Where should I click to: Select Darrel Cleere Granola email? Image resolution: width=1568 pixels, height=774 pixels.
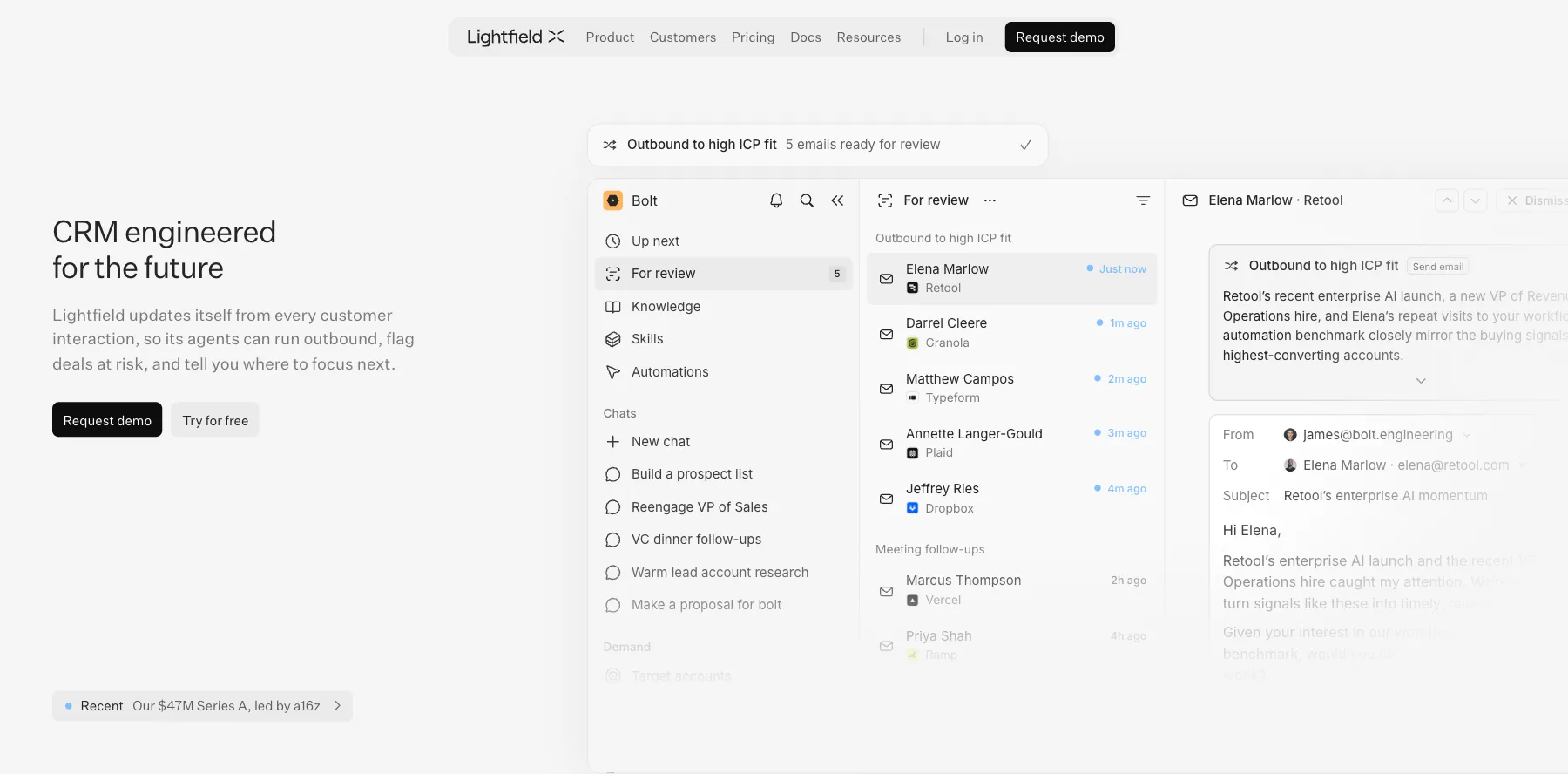[x=1011, y=333]
